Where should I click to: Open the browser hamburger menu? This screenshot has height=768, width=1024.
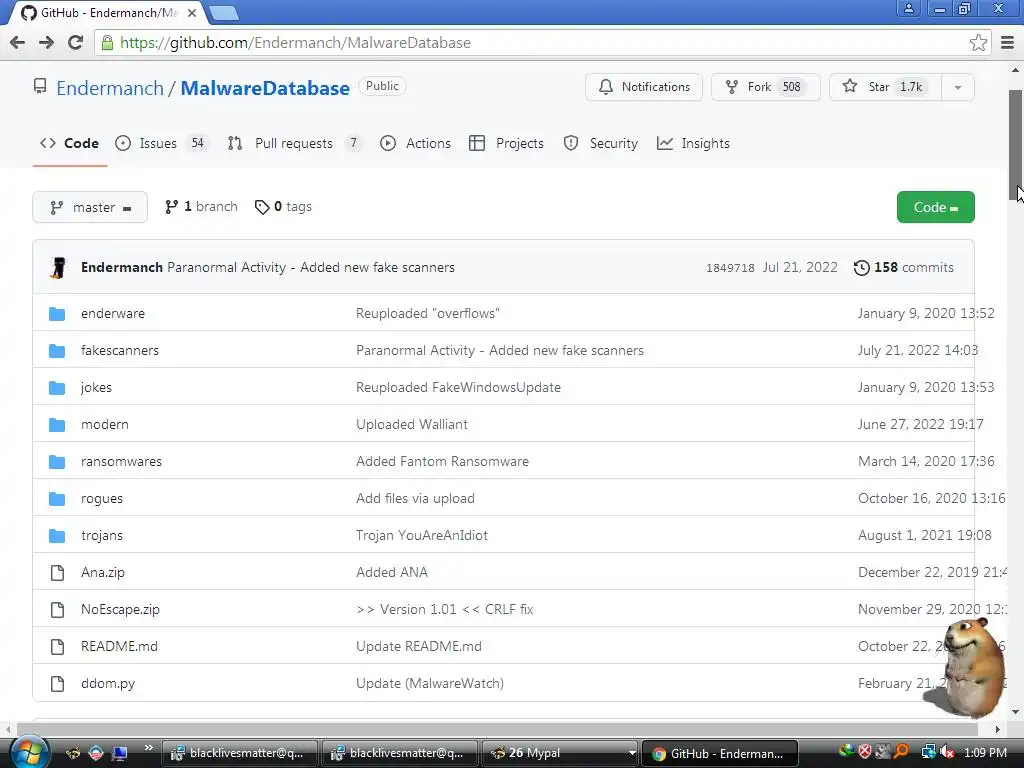click(x=1008, y=42)
